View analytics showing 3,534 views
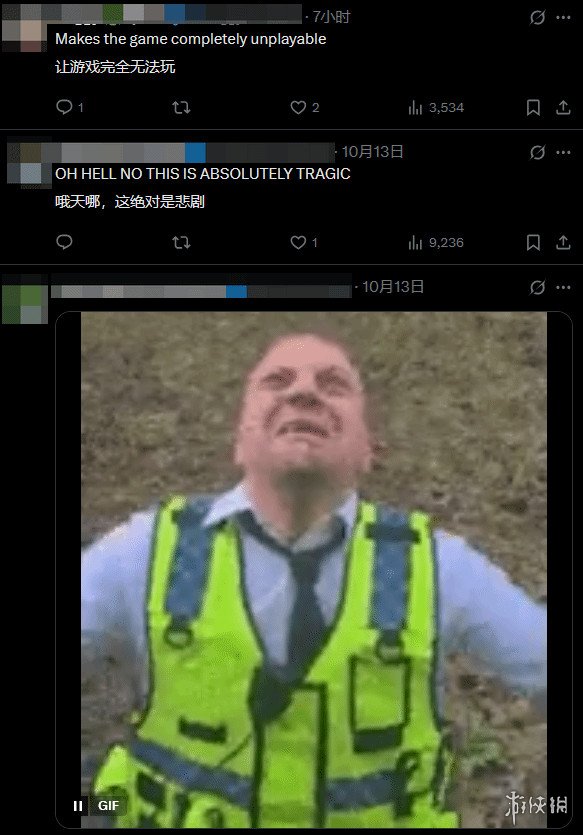Viewport: 583px width, 835px height. point(415,108)
